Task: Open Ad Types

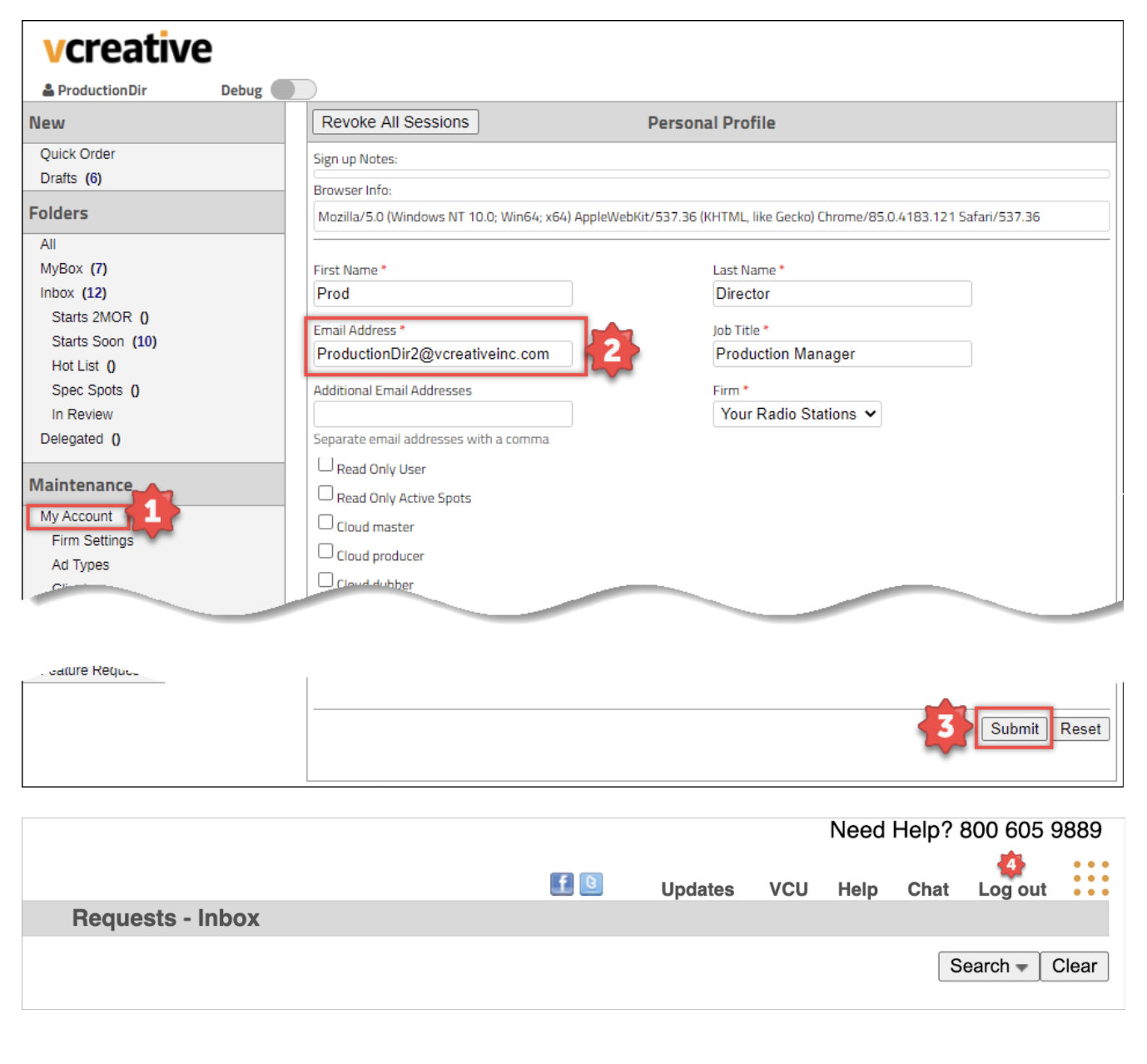Action: (x=80, y=564)
